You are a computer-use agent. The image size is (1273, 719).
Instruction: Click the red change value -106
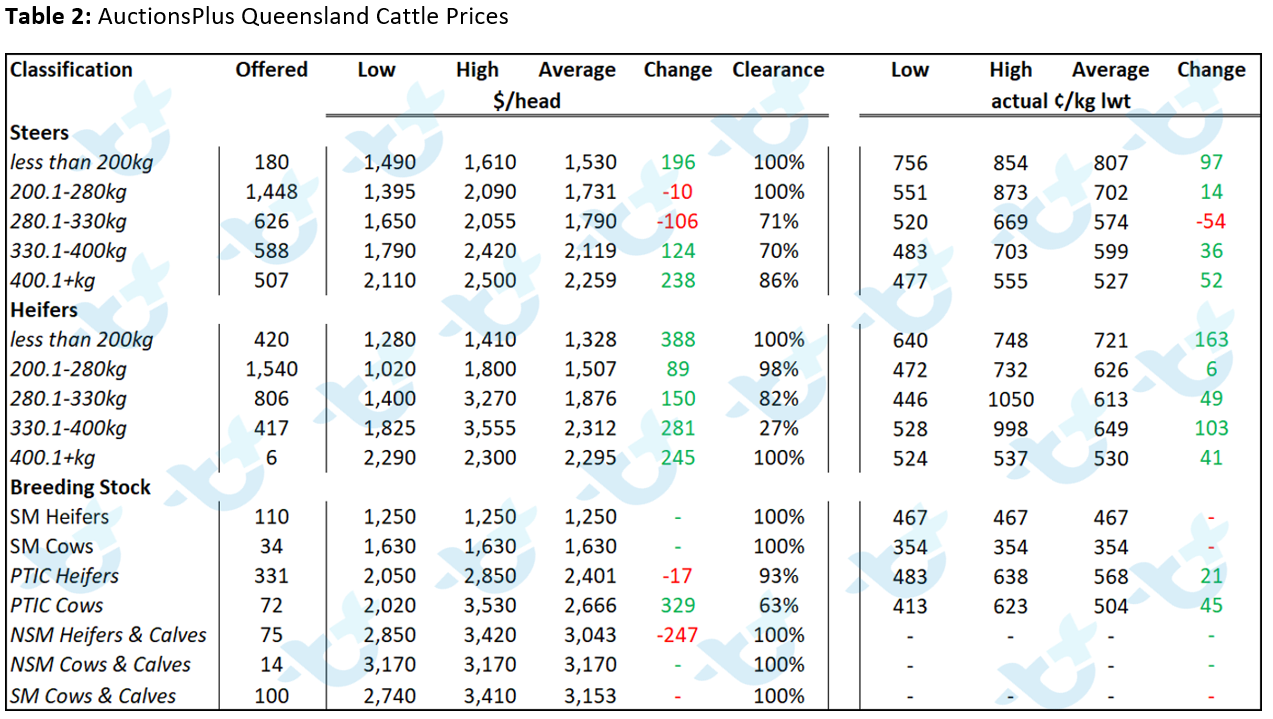point(677,222)
